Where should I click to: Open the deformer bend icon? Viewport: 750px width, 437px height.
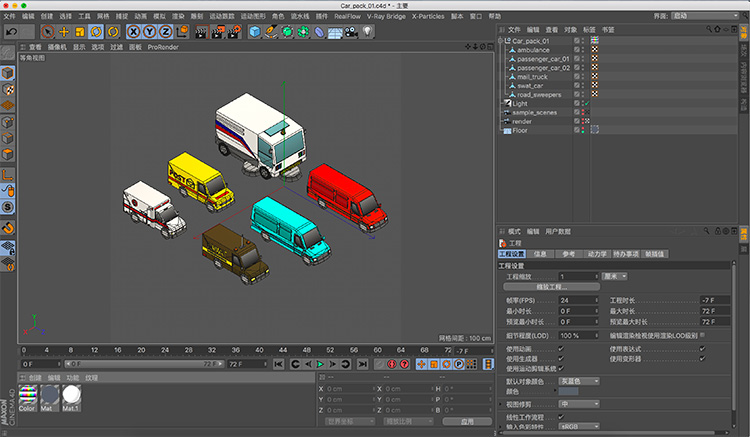click(319, 32)
